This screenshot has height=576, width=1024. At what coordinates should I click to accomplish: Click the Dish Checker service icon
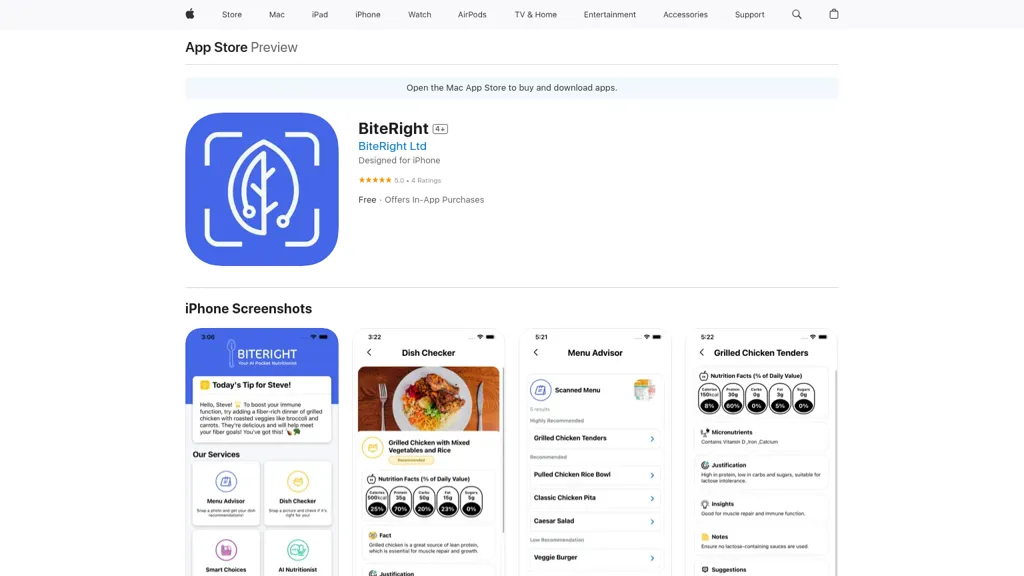coord(298,482)
